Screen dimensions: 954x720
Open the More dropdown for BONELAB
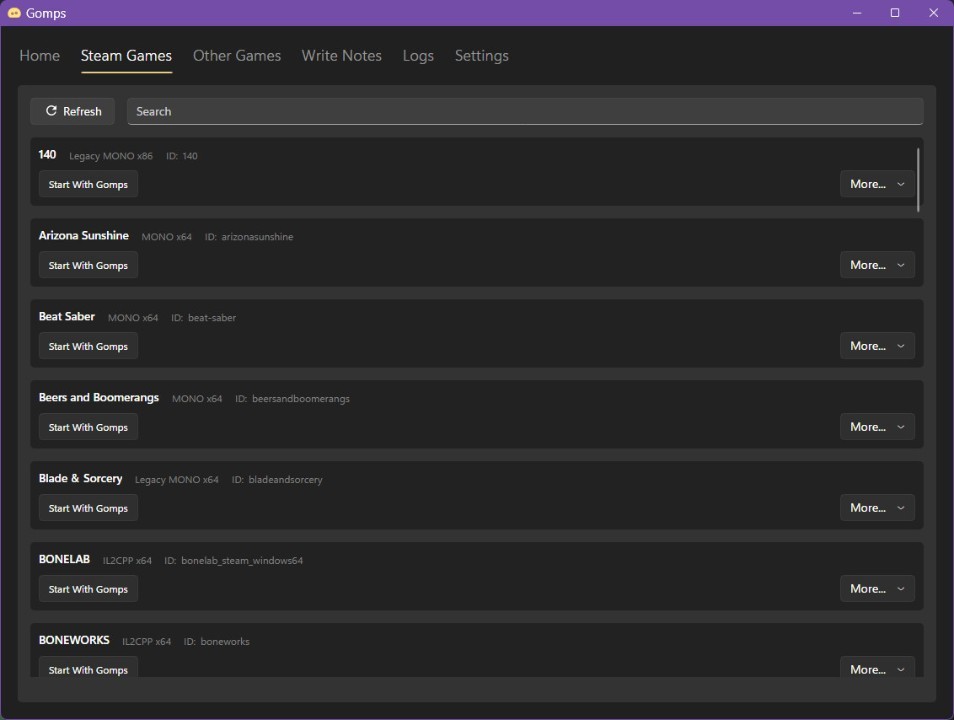coord(877,589)
